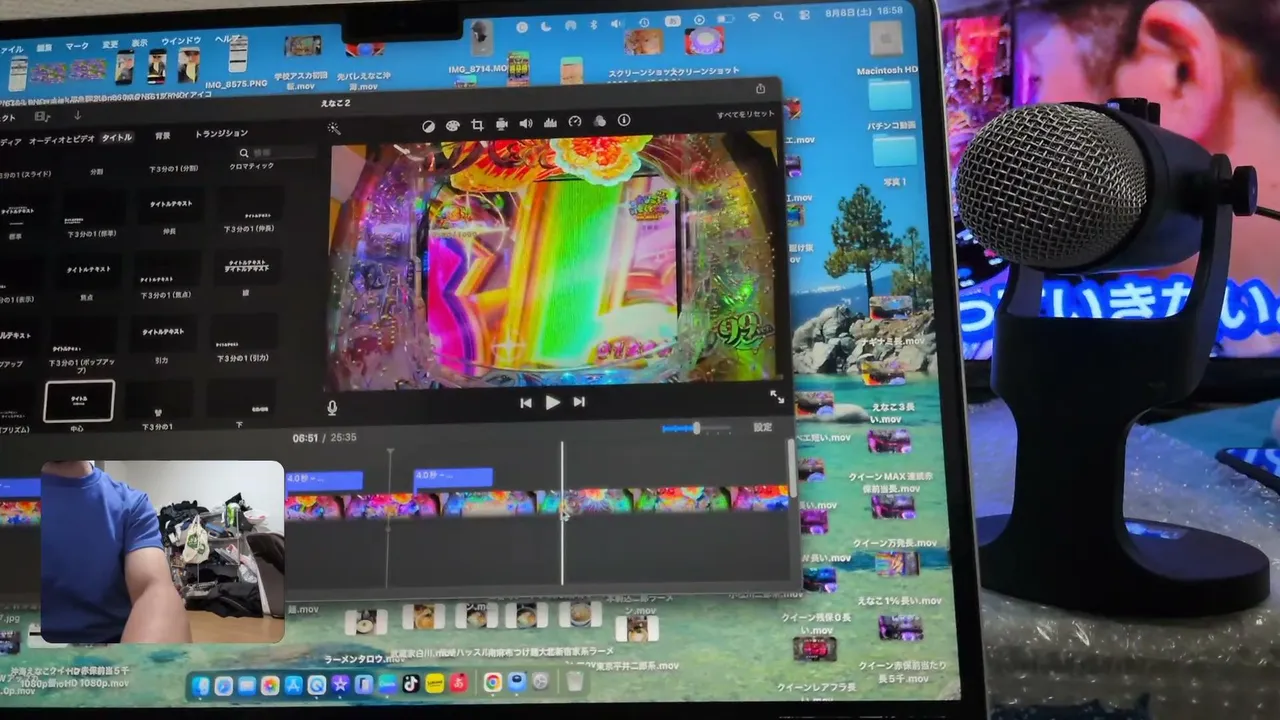Select the タイトル tab
Image resolution: width=1280 pixels, height=720 pixels.
click(x=116, y=137)
